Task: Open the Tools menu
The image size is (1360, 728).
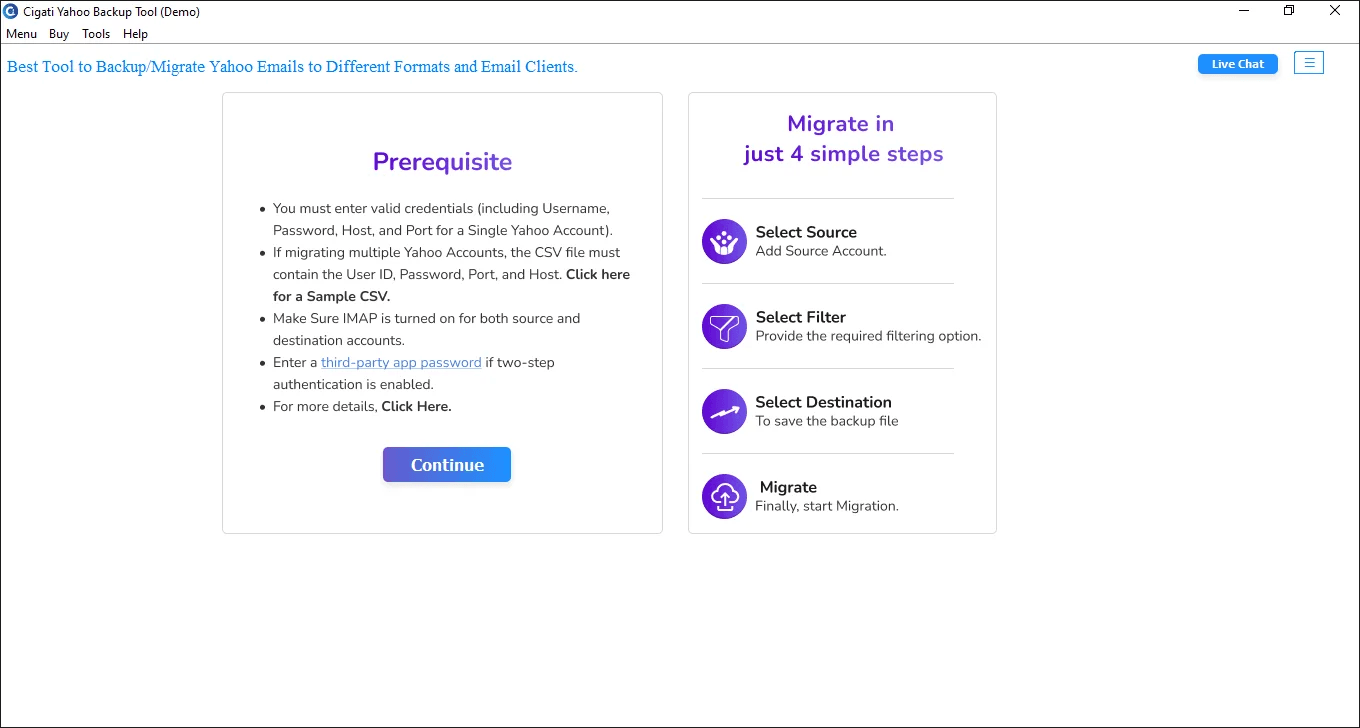Action: click(95, 33)
